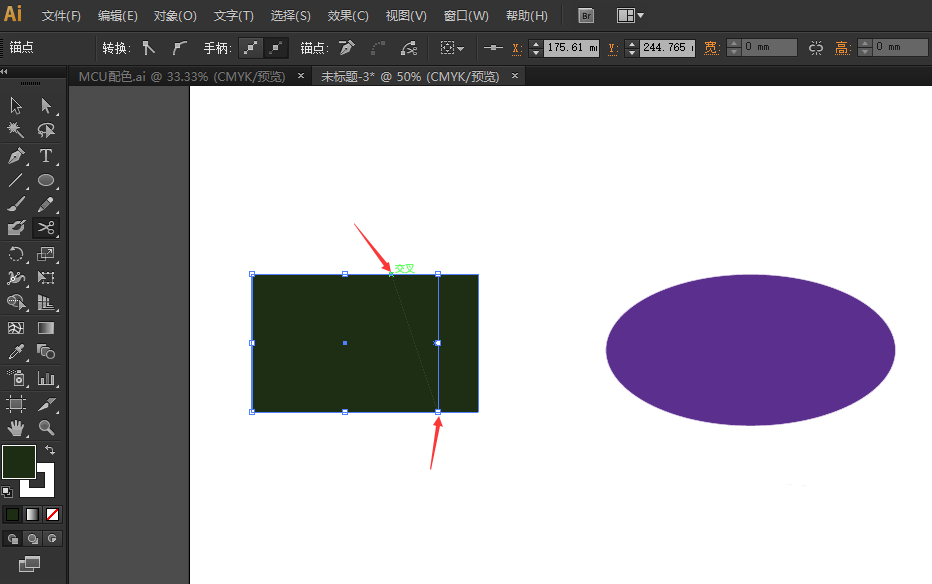This screenshot has width=932, height=584.
Task: Enable Draw Behind mode
Action: (x=33, y=539)
